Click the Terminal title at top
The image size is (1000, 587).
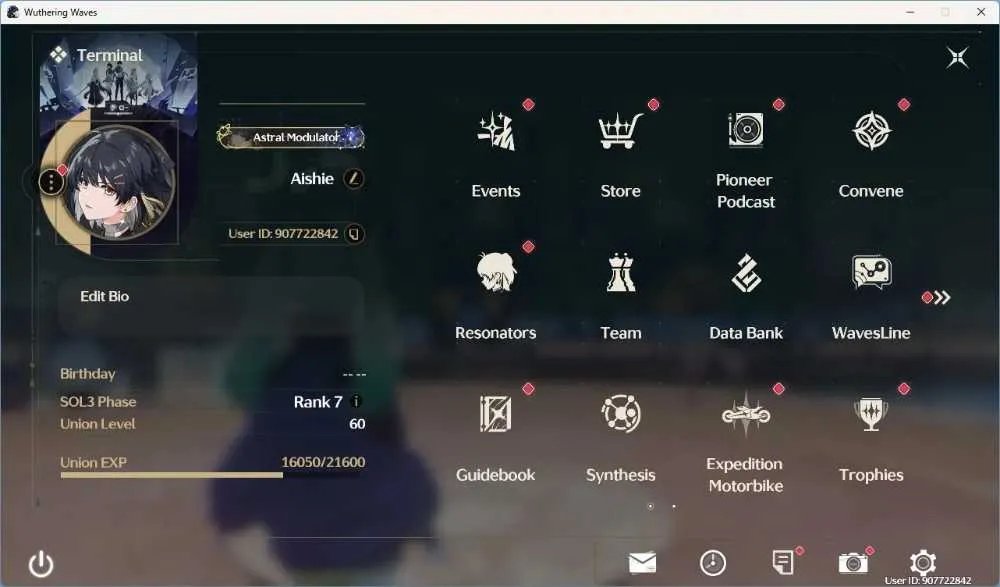(x=110, y=56)
